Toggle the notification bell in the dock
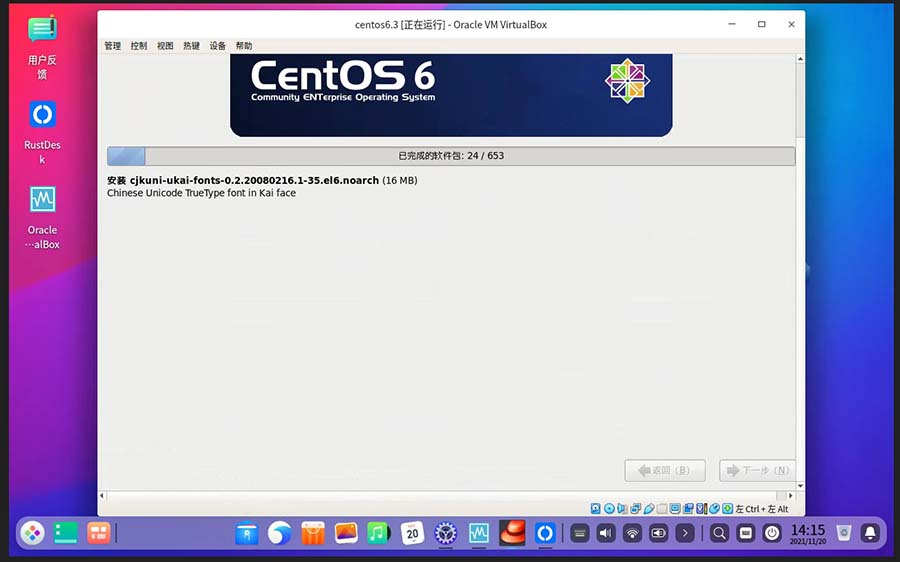900x562 pixels. click(x=870, y=533)
